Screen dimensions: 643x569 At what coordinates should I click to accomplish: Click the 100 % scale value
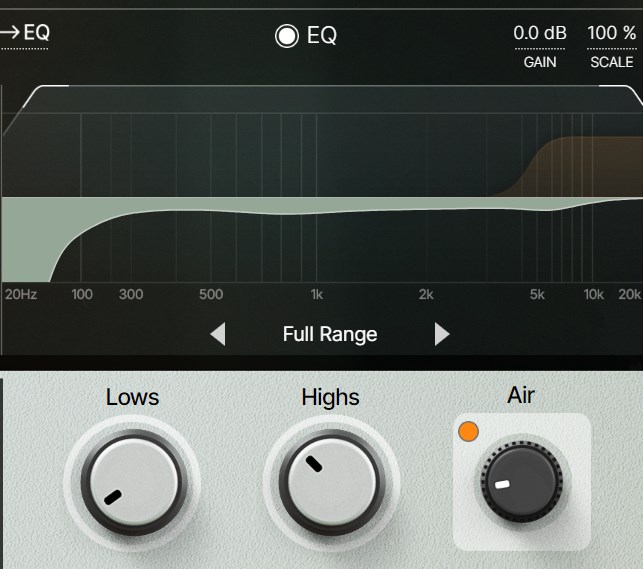[610, 33]
